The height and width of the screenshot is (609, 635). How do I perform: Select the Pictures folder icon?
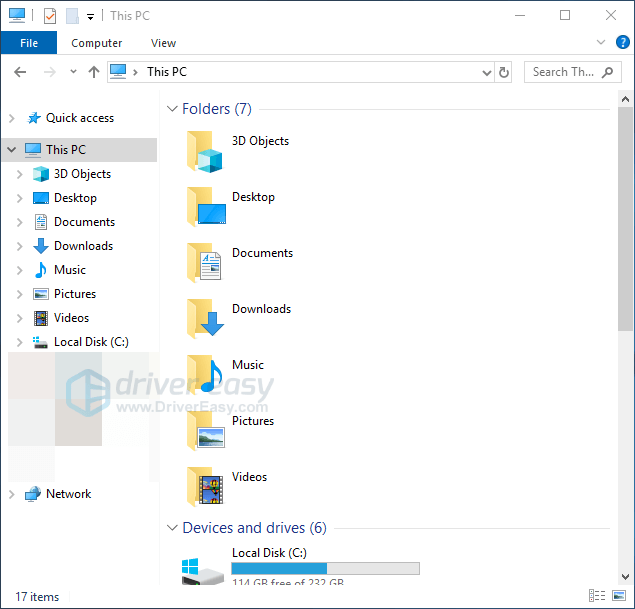coord(206,431)
